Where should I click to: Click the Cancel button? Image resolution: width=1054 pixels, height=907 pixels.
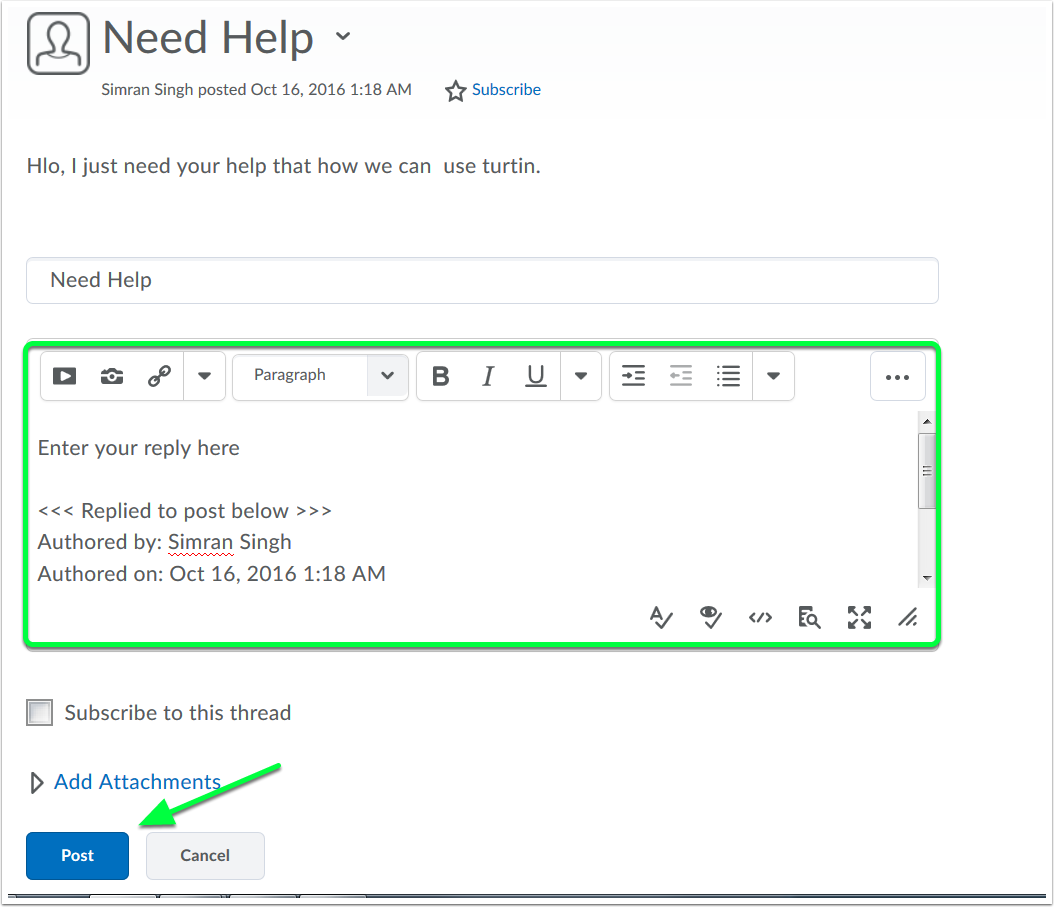pyautogui.click(x=205, y=855)
